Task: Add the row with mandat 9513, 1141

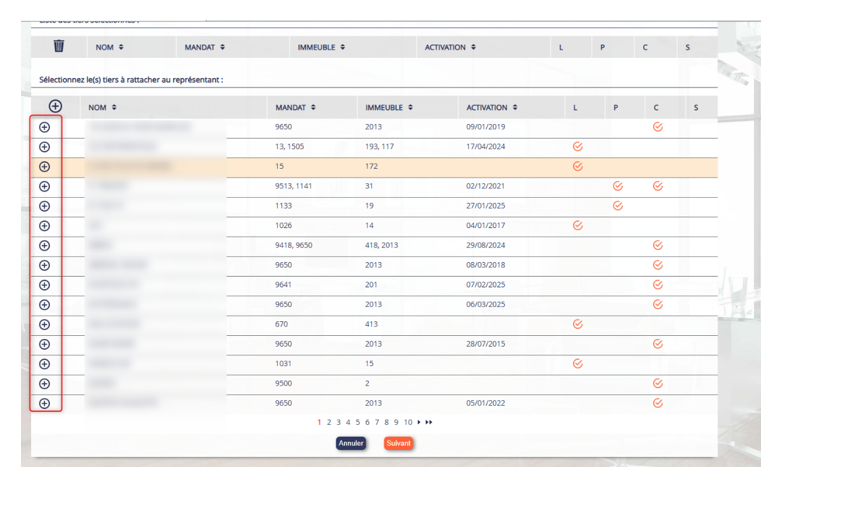Action: [x=44, y=186]
